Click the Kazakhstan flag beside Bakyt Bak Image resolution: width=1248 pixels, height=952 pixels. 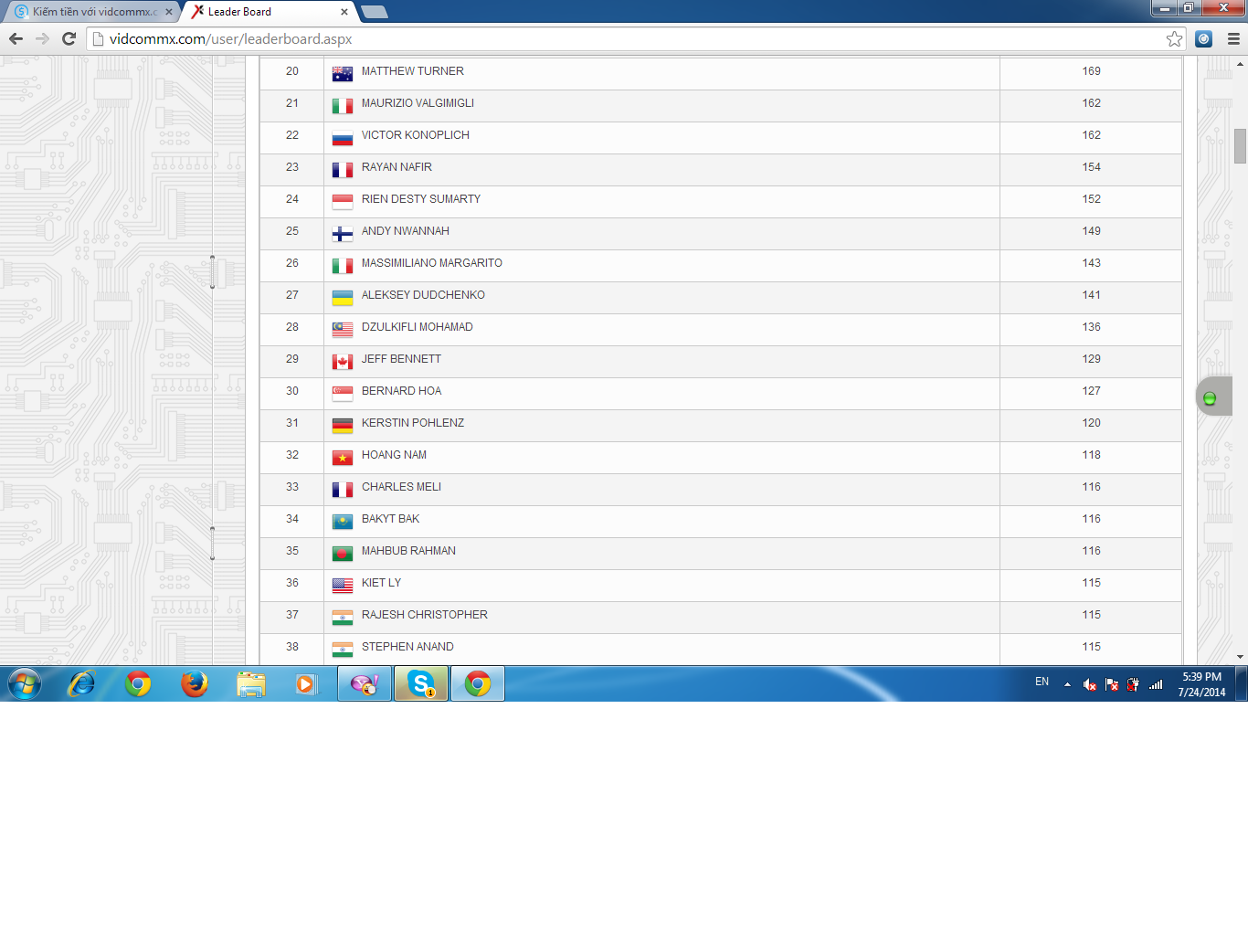(343, 522)
